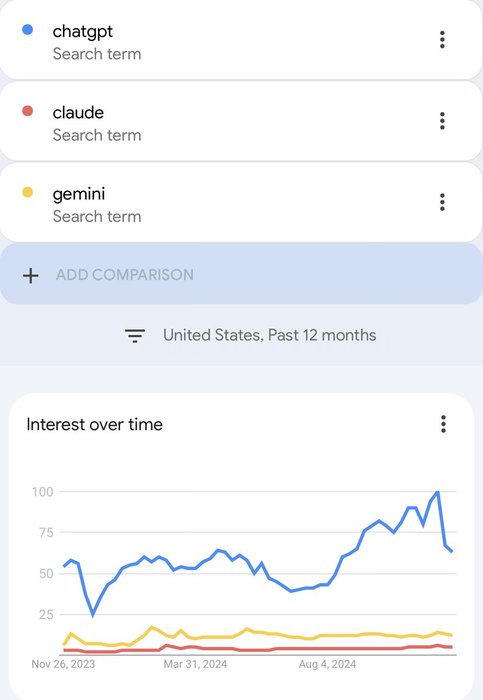The width and height of the screenshot is (483, 700).
Task: Click the Interest over time heading
Action: tap(94, 425)
